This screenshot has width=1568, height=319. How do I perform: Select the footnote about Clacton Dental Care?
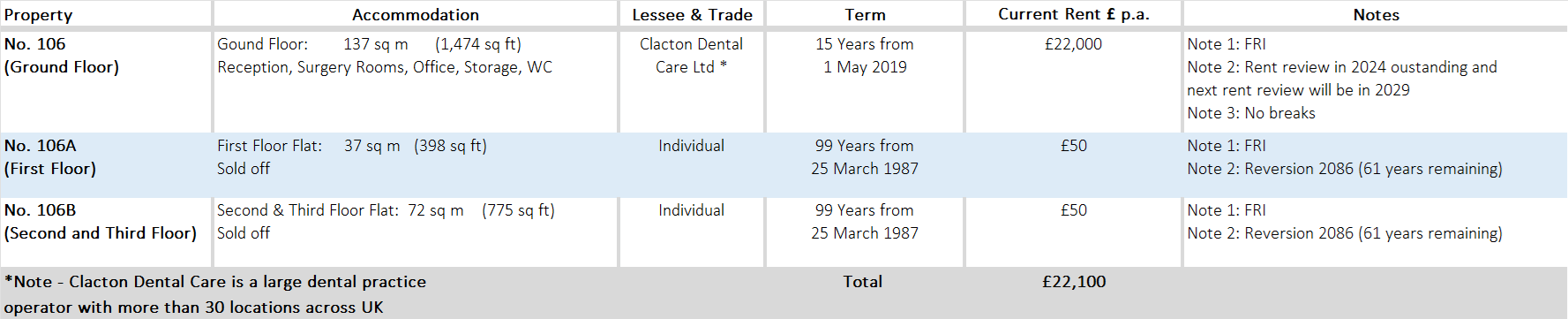click(x=215, y=294)
